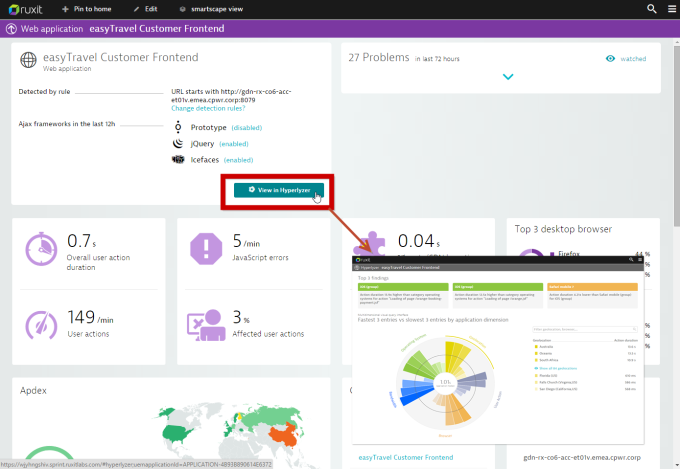Toggle jQuery (enabled) setting
Screen dimensions: 680x469
point(234,144)
